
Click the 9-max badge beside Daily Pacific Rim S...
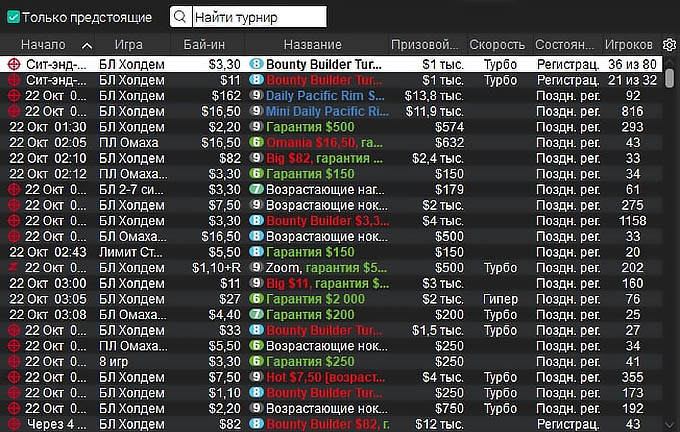tap(256, 95)
